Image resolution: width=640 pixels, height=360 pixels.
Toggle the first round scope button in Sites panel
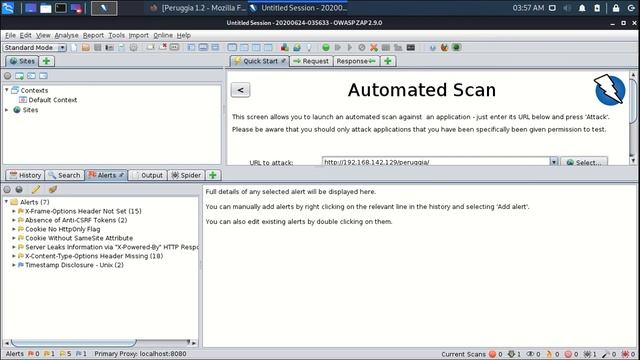(7, 76)
